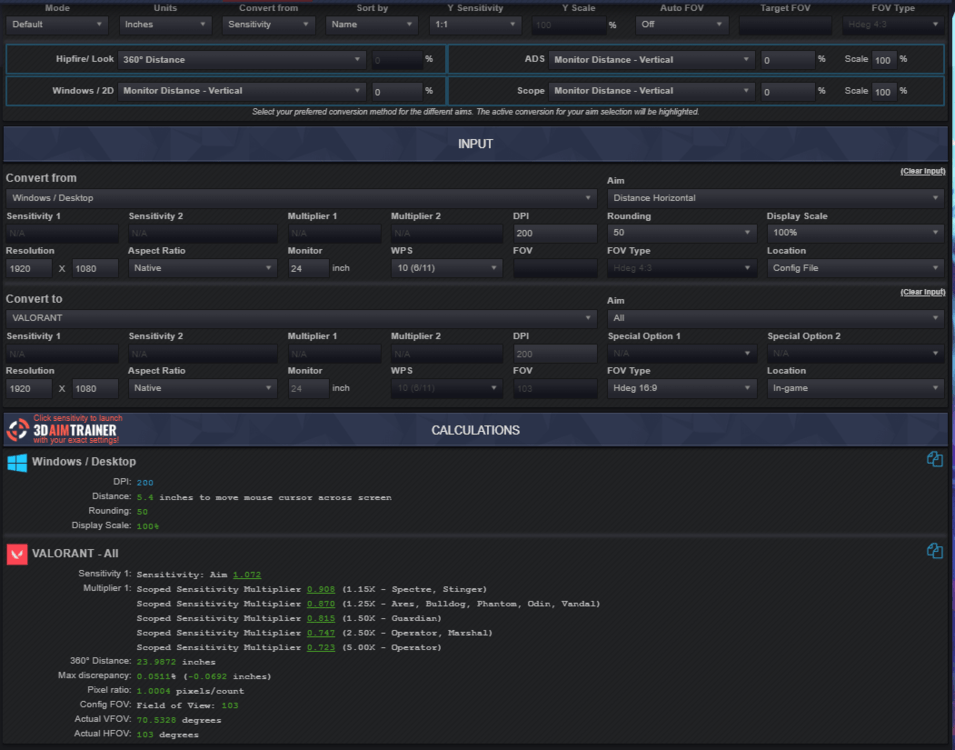
Task: Click the 3D Aim Trainer logo
Action: 64,430
